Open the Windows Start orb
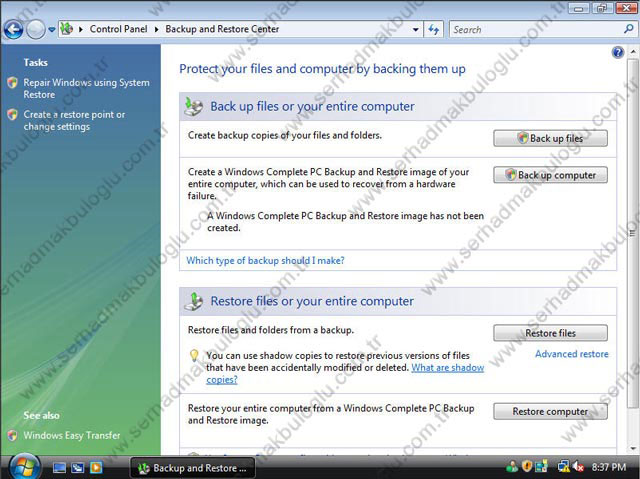Viewport: 640px width, 479px height. (24, 467)
